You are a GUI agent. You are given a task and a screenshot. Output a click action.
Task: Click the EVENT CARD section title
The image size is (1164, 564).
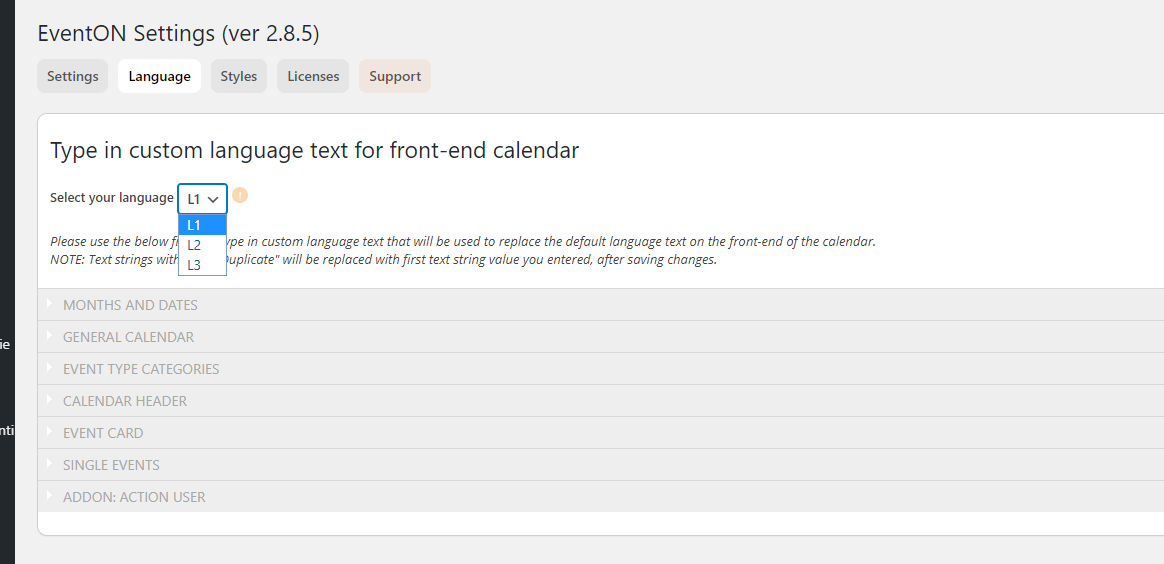pos(103,433)
